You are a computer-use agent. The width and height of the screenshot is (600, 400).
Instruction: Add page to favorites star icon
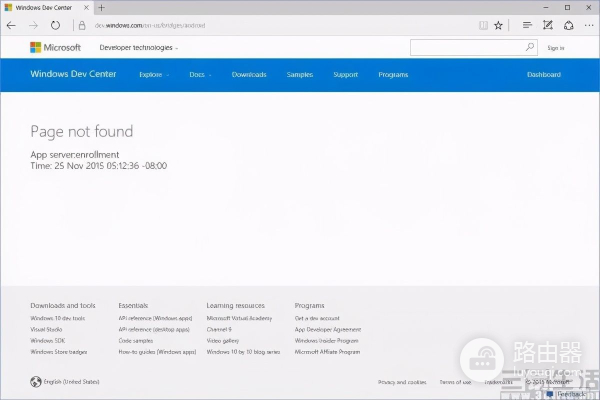click(498, 26)
